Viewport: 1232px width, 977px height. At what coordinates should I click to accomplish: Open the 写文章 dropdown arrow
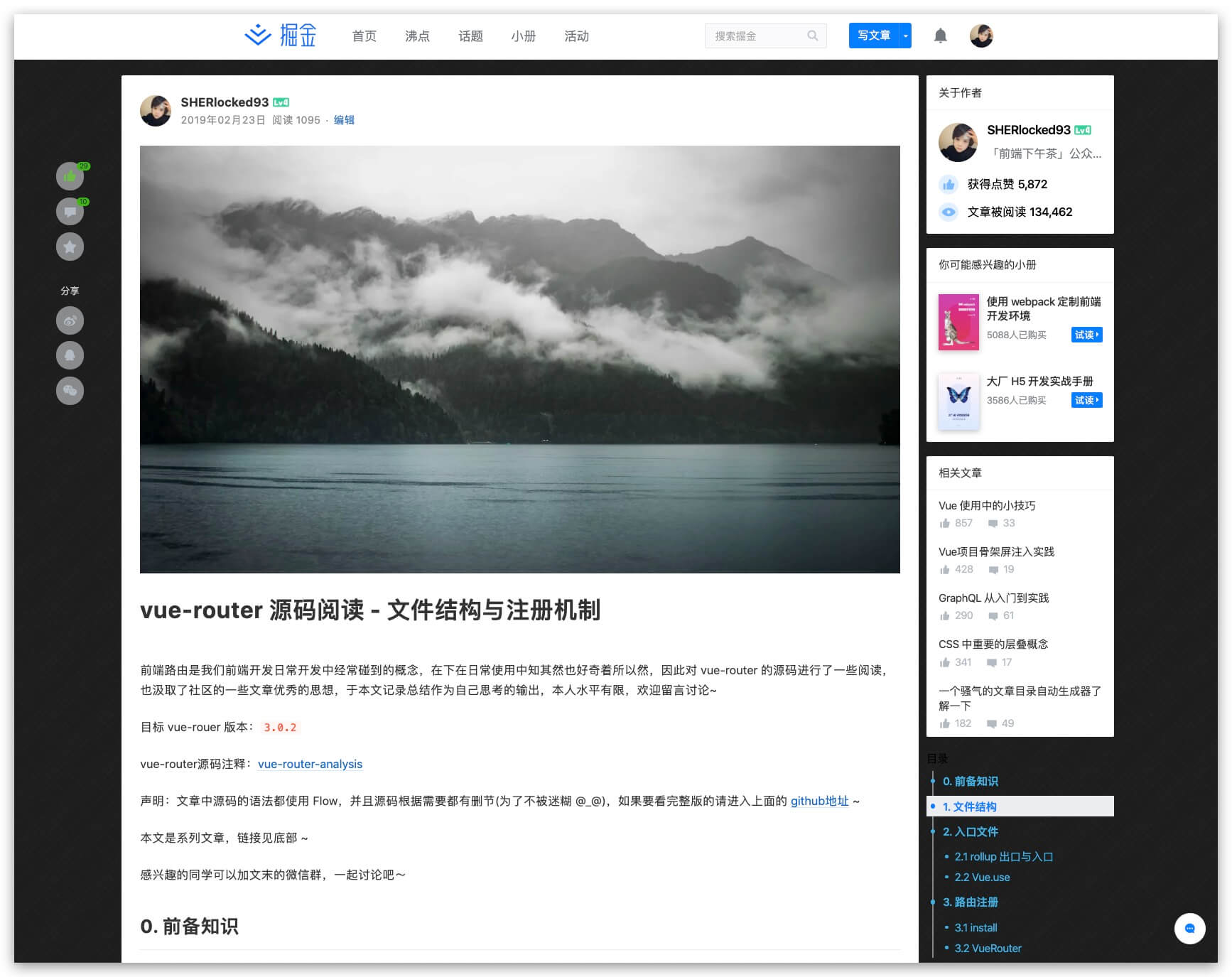[905, 36]
